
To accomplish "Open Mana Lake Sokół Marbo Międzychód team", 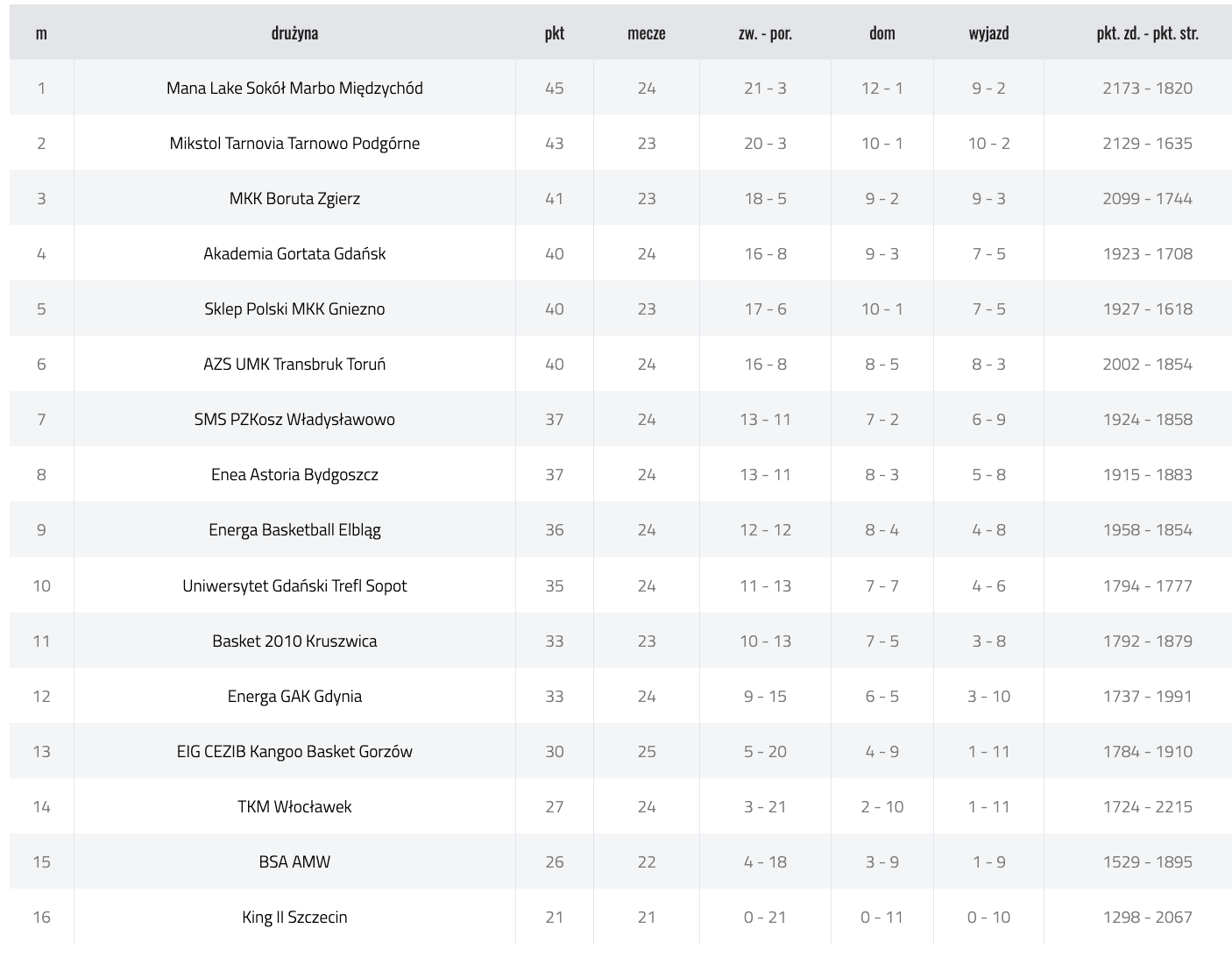I will point(294,88).
